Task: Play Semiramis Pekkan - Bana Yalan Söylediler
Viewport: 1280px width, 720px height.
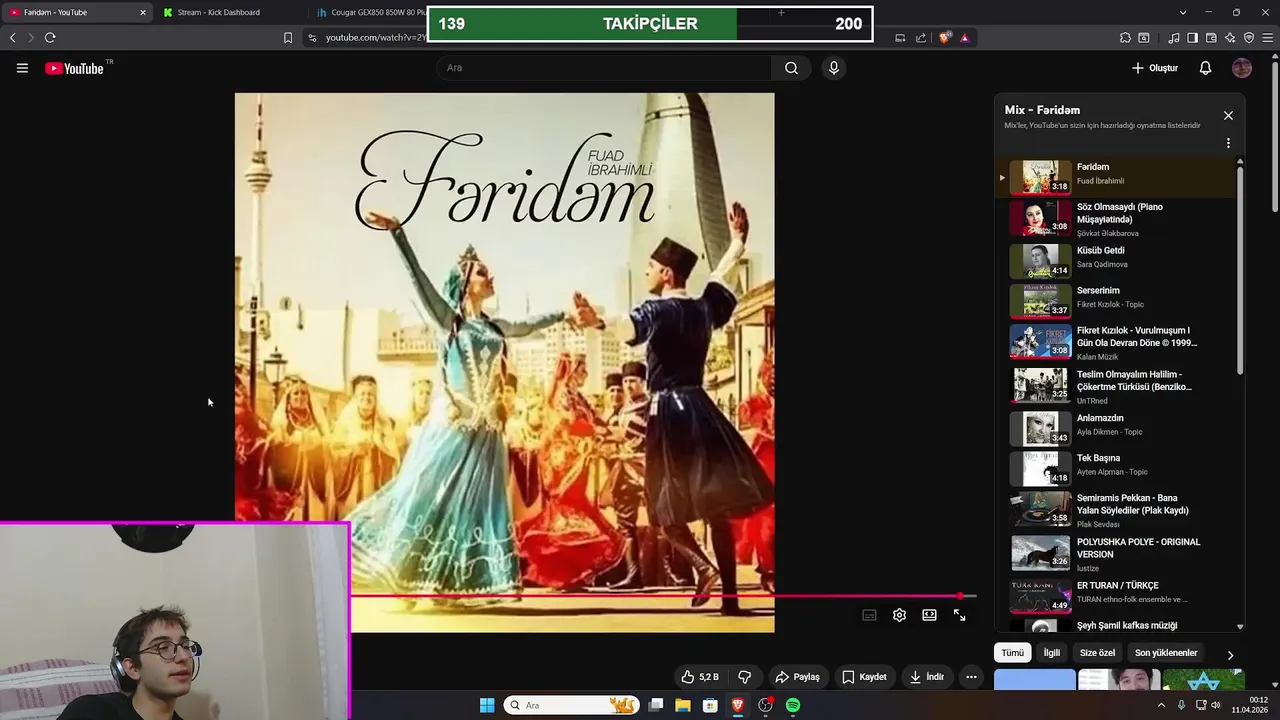Action: click(1118, 510)
